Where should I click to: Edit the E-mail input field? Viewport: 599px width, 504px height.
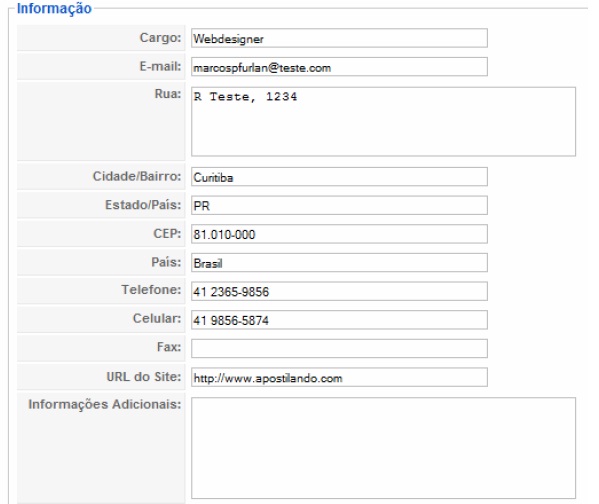339,67
